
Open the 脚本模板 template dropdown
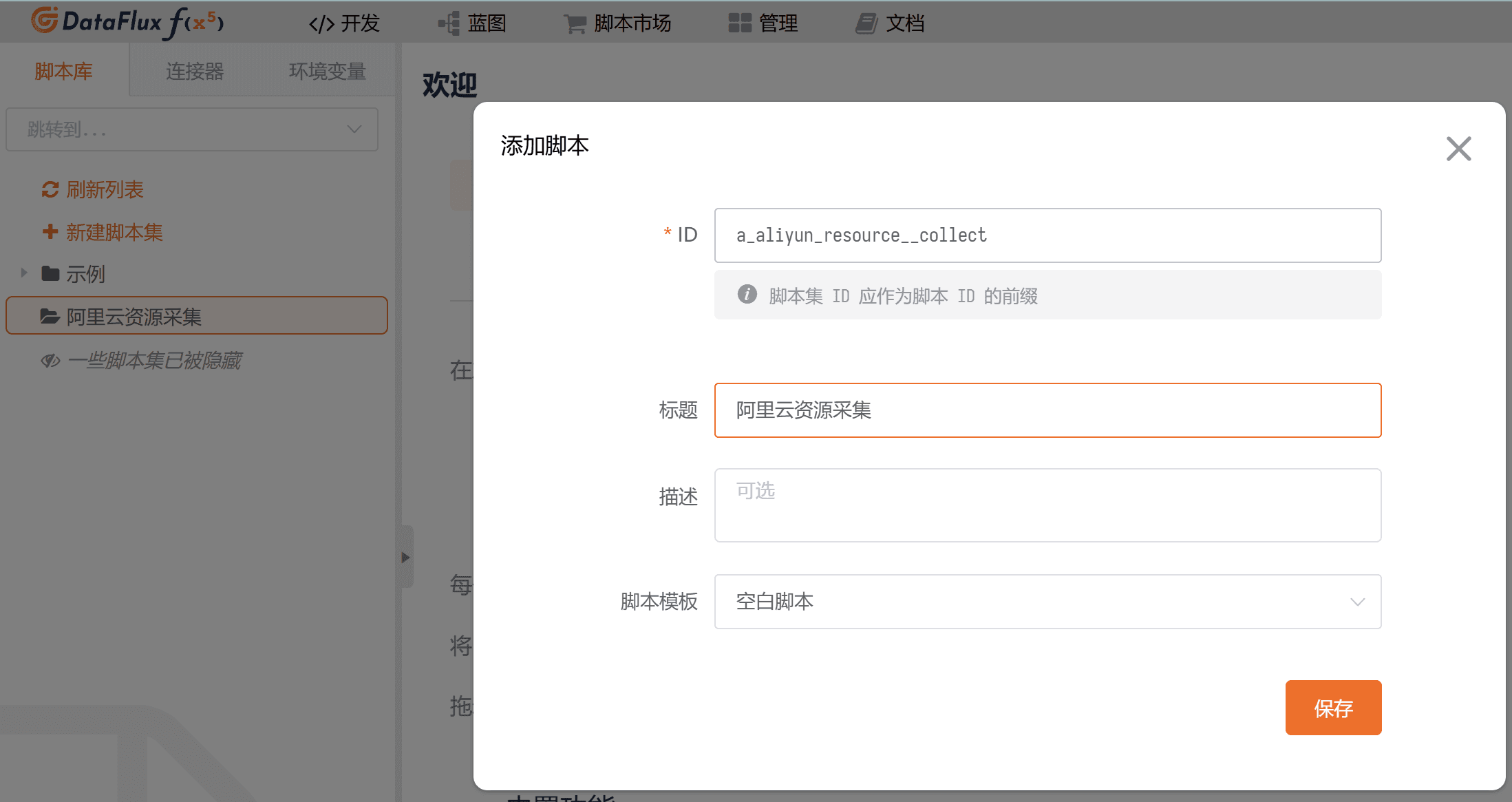click(x=1047, y=602)
